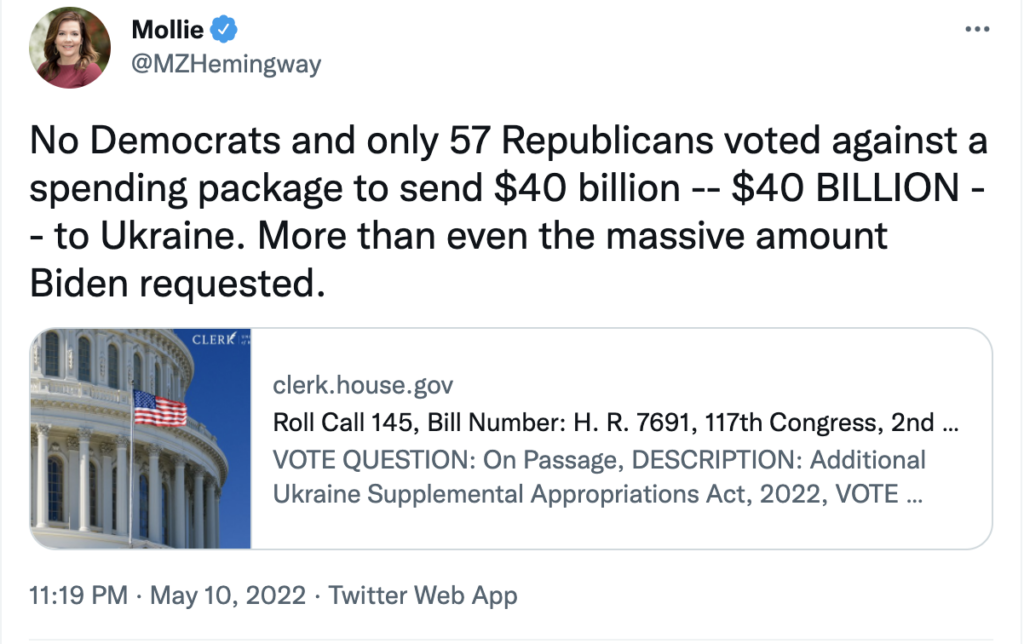The image size is (1024, 644).
Task: Click the 11:19 PM timestamp
Action: pyautogui.click(x=79, y=596)
